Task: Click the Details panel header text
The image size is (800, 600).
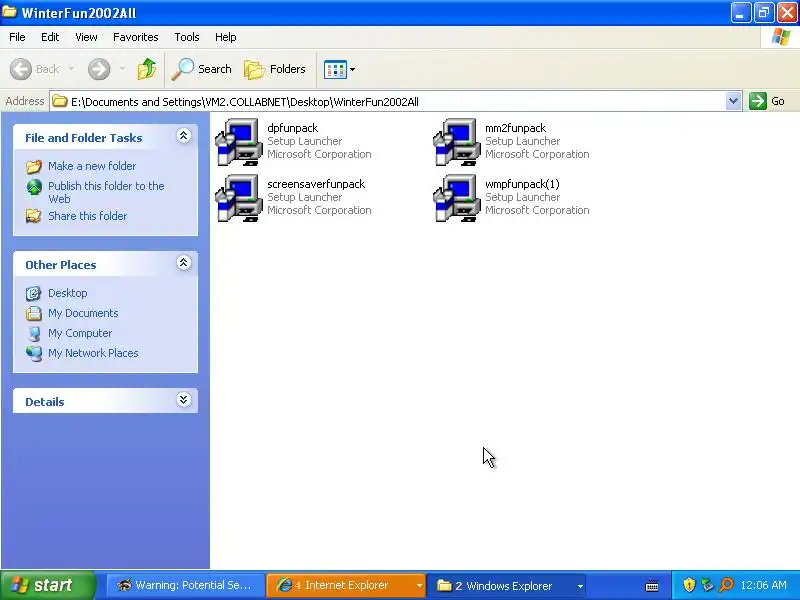Action: click(44, 402)
